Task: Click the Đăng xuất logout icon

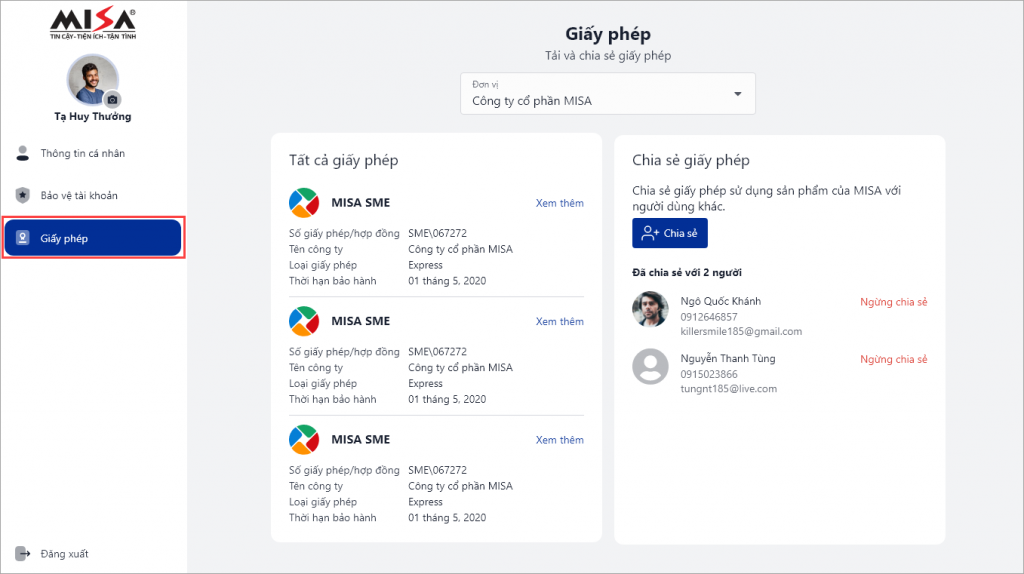Action: click(23, 554)
